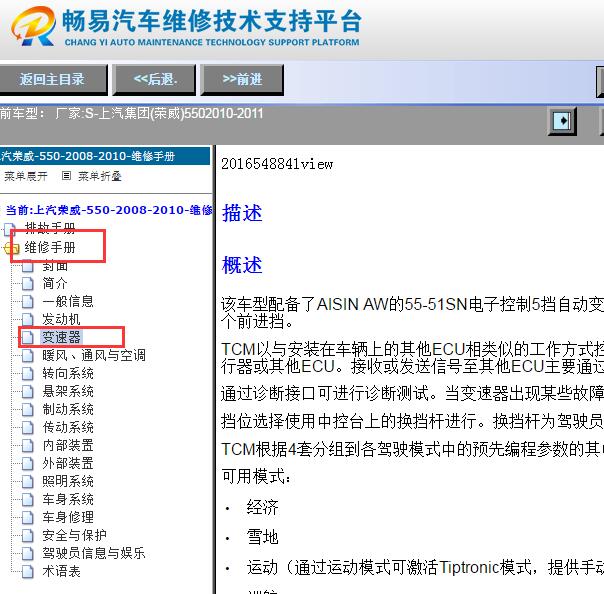Click page icon next to 传动系统

[x=27, y=427]
